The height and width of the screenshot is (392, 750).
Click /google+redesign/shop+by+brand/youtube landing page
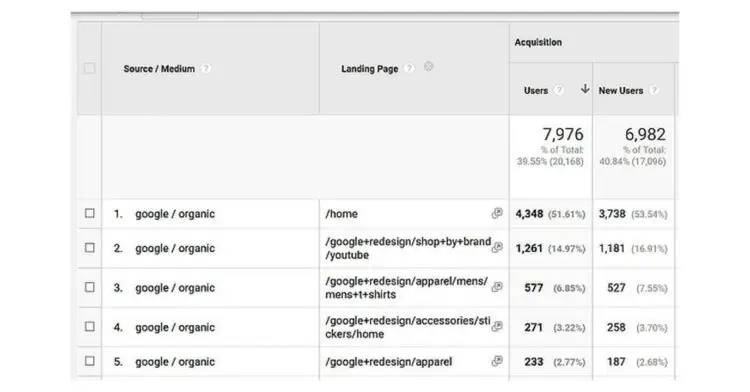[408, 248]
